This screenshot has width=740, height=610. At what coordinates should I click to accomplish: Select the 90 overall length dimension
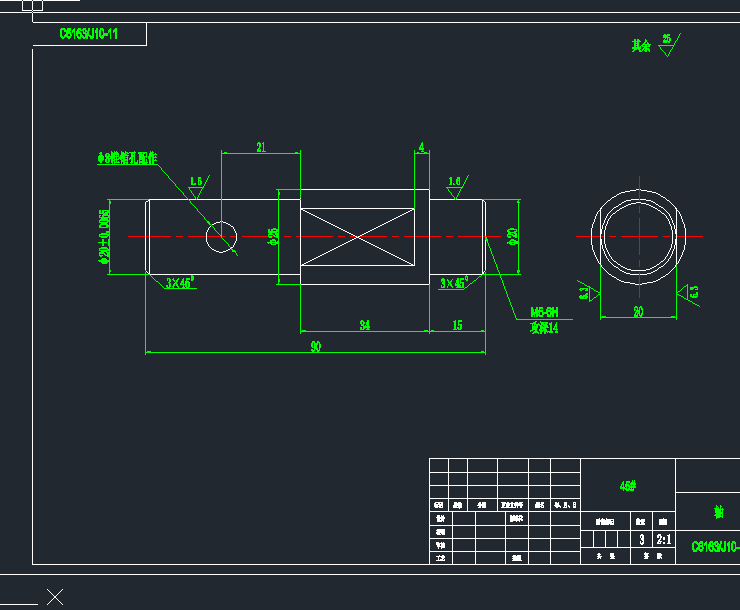(316, 346)
